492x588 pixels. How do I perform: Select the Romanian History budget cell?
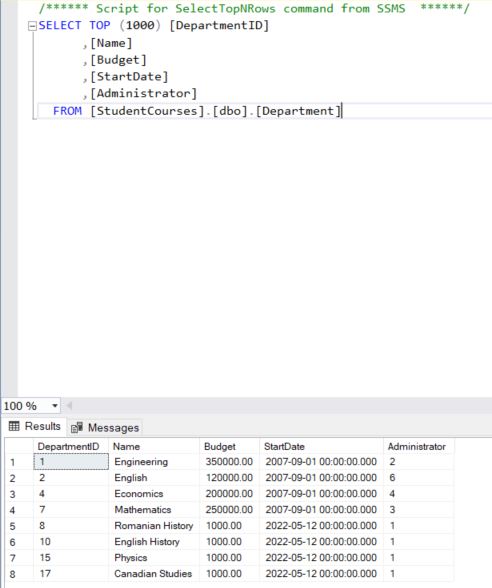pos(230,526)
